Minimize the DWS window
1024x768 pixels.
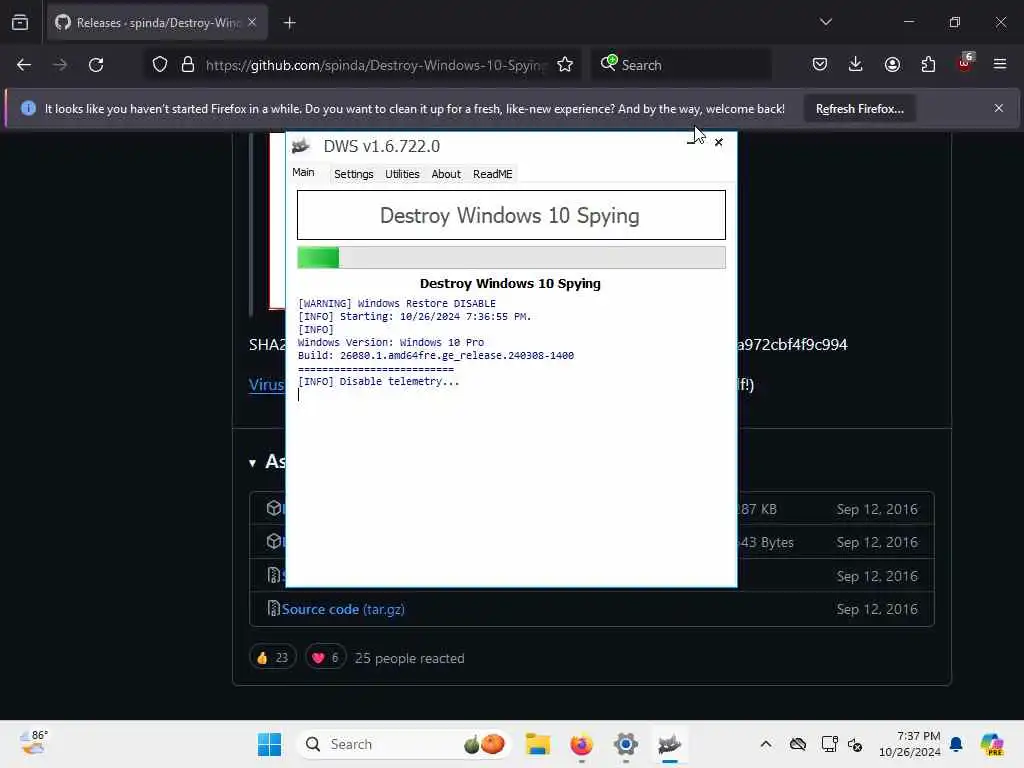click(x=692, y=142)
